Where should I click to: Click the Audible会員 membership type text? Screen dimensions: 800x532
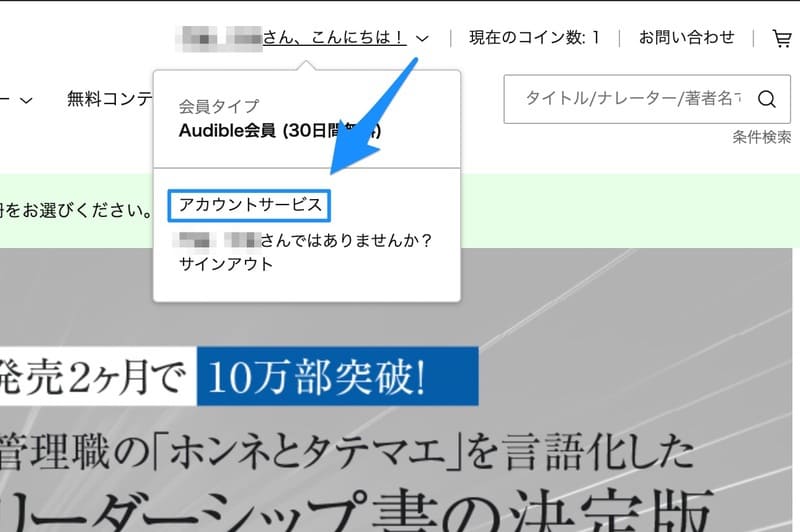pos(279,130)
